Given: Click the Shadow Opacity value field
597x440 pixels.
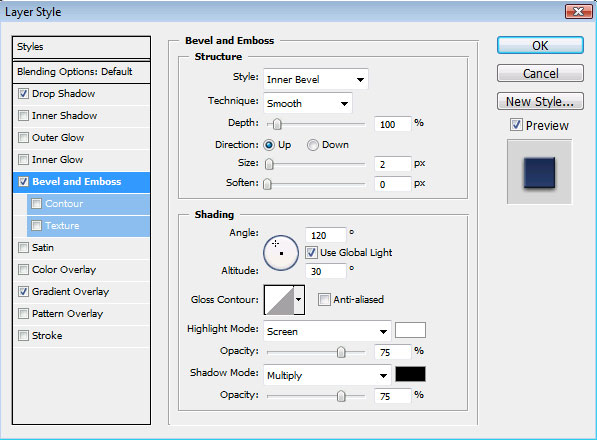Looking at the screenshot, I should (x=393, y=396).
